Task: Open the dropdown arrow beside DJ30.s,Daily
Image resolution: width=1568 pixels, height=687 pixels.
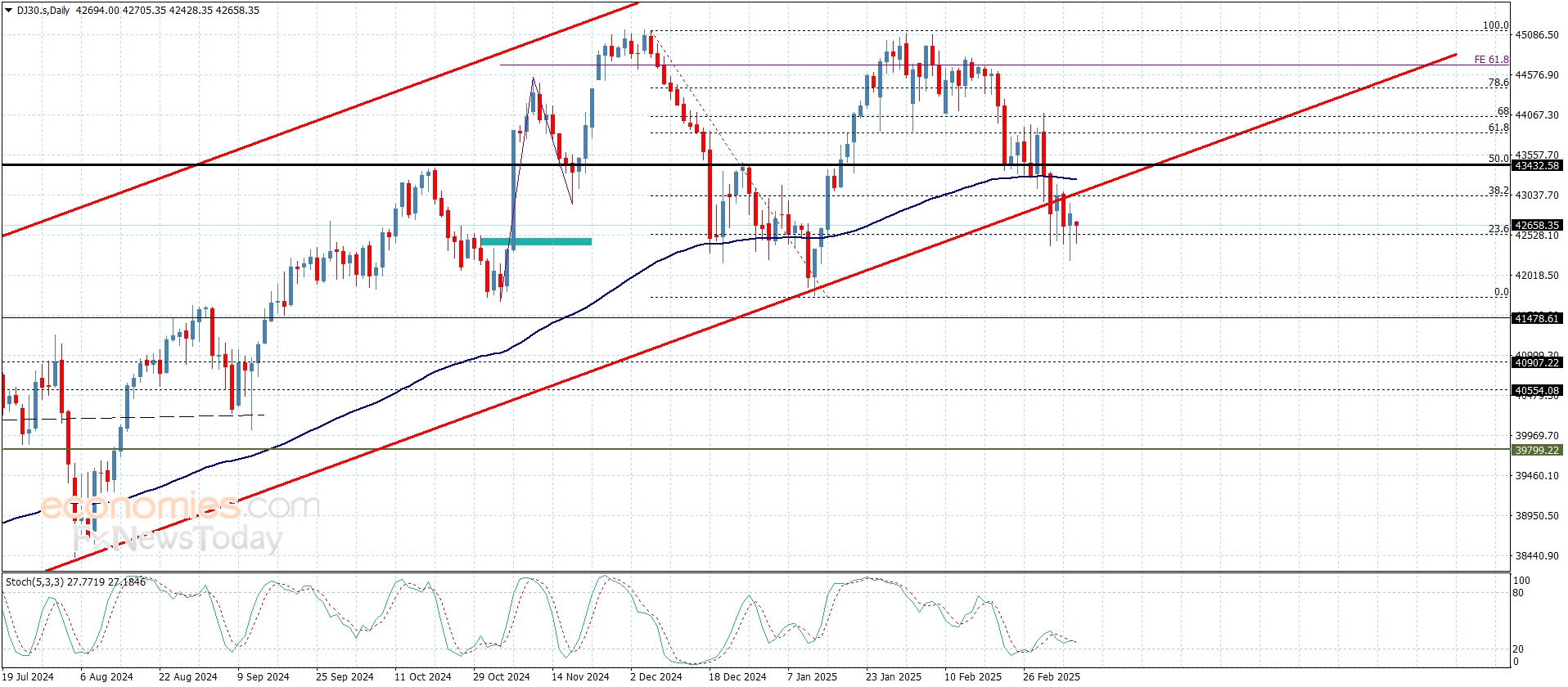Action: 9,11
